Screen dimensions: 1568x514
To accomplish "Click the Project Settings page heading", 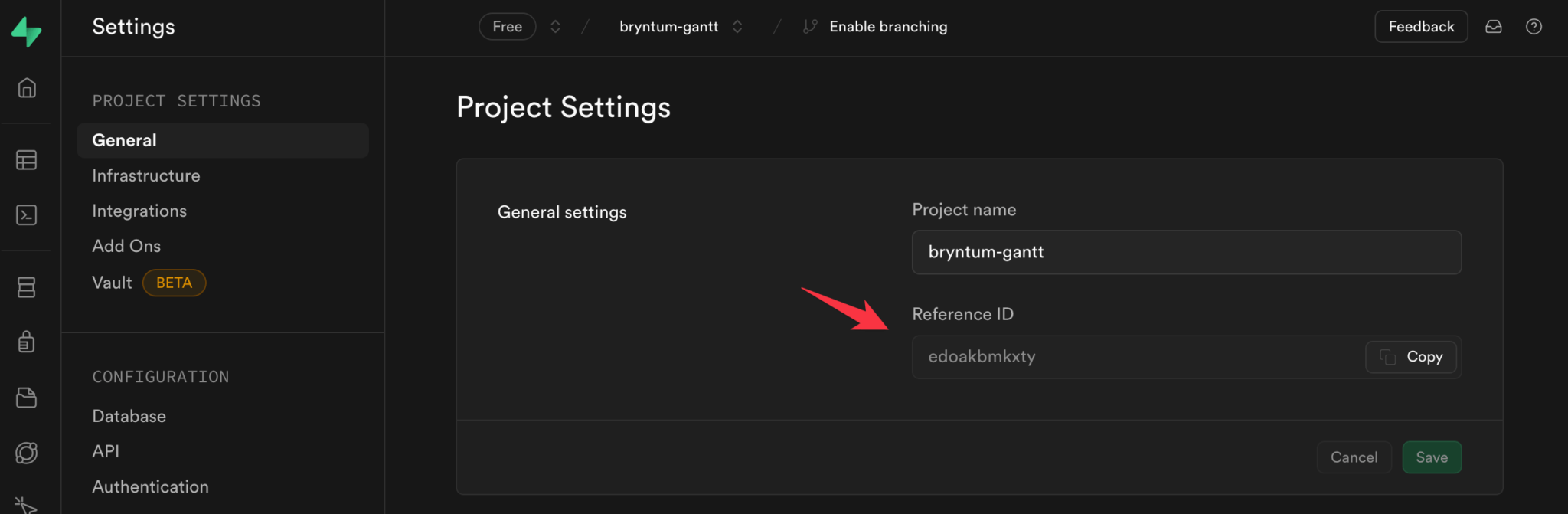I will [563, 107].
